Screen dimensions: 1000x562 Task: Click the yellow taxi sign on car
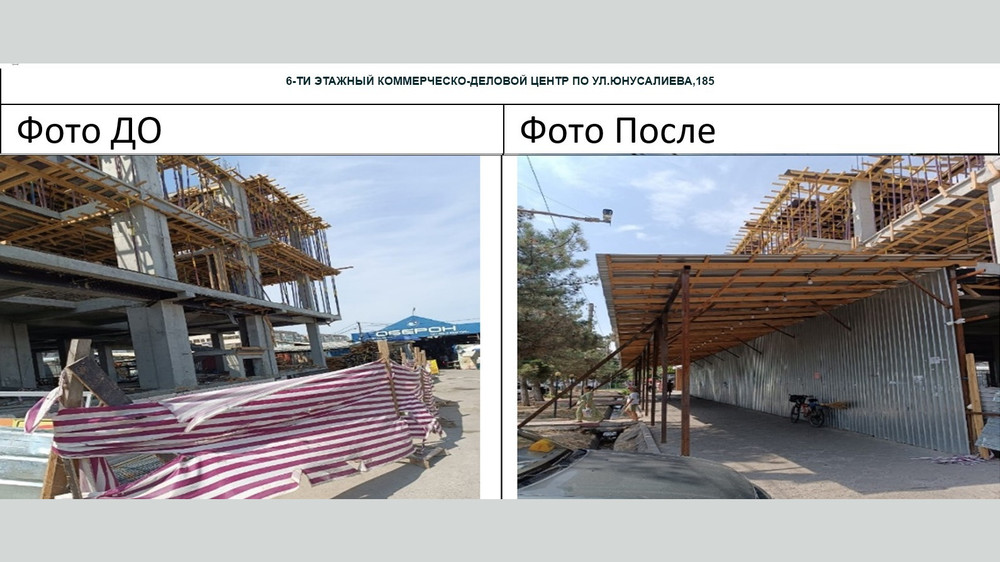[x=541, y=446]
